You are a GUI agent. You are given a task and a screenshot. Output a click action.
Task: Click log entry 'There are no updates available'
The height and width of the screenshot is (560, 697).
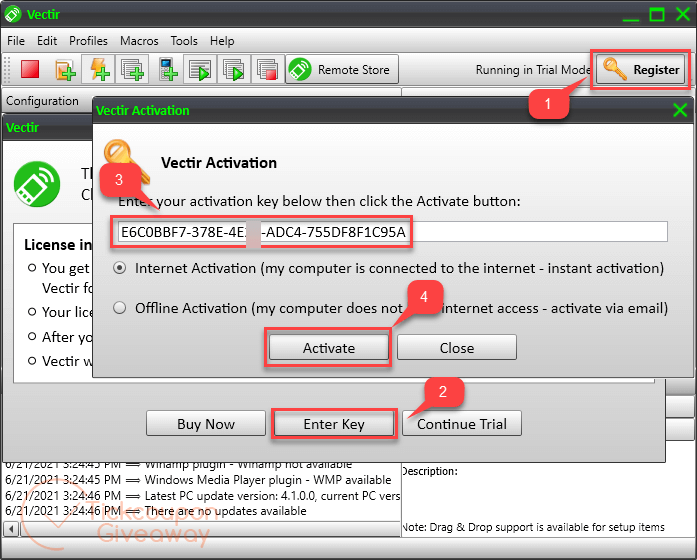pyautogui.click(x=225, y=511)
